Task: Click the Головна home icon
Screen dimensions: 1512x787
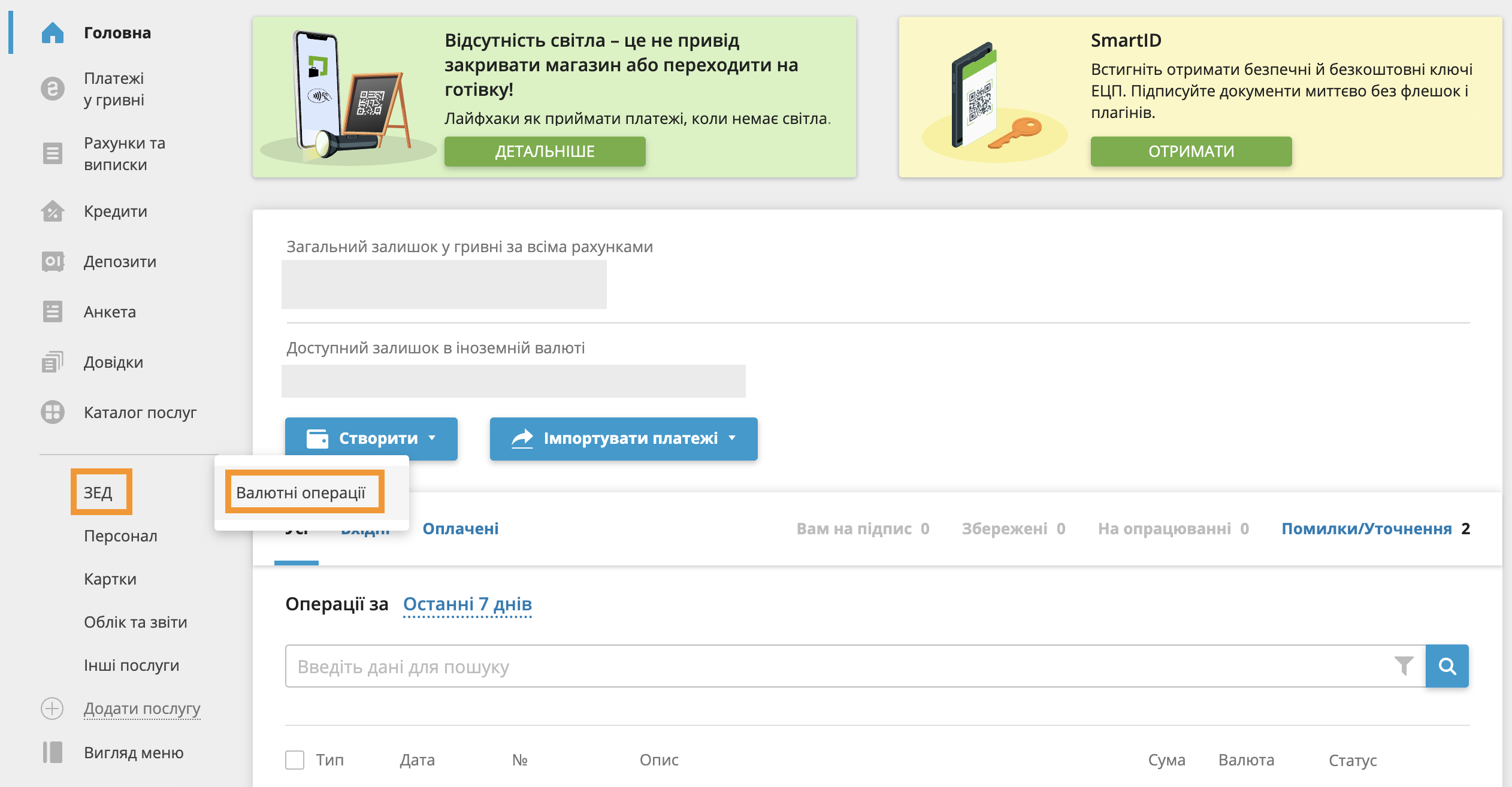Action: point(53,33)
